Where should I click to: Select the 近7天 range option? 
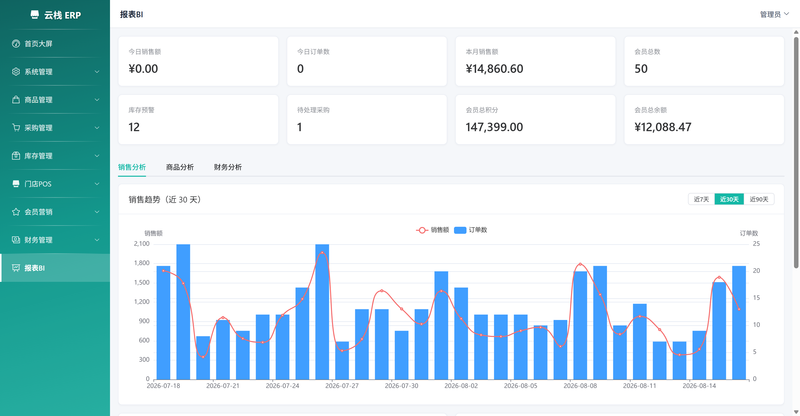pyautogui.click(x=701, y=199)
